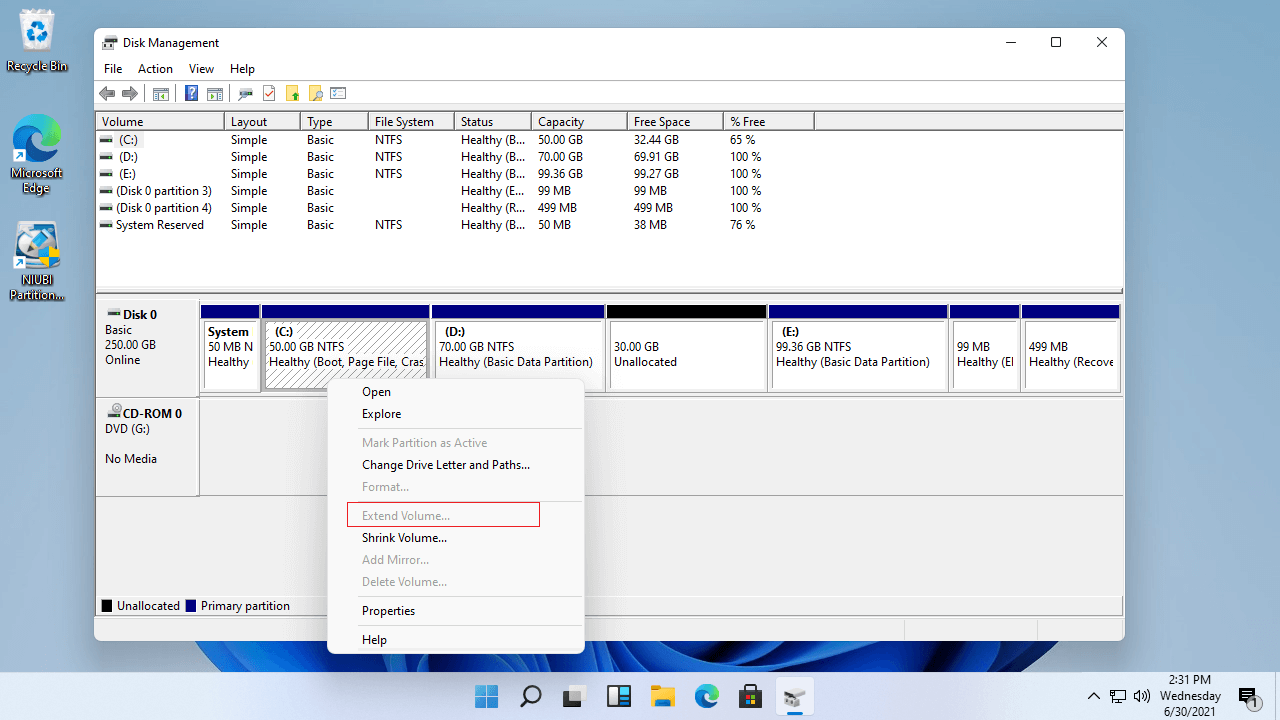Sort list by Free Space column header
Screen dimensions: 1280x720
tap(674, 122)
